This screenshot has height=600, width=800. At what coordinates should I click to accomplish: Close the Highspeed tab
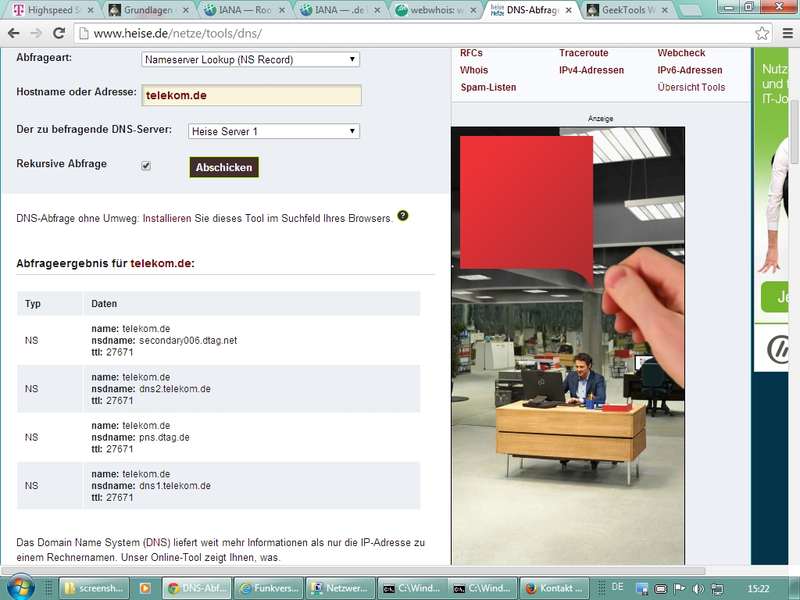[90, 10]
